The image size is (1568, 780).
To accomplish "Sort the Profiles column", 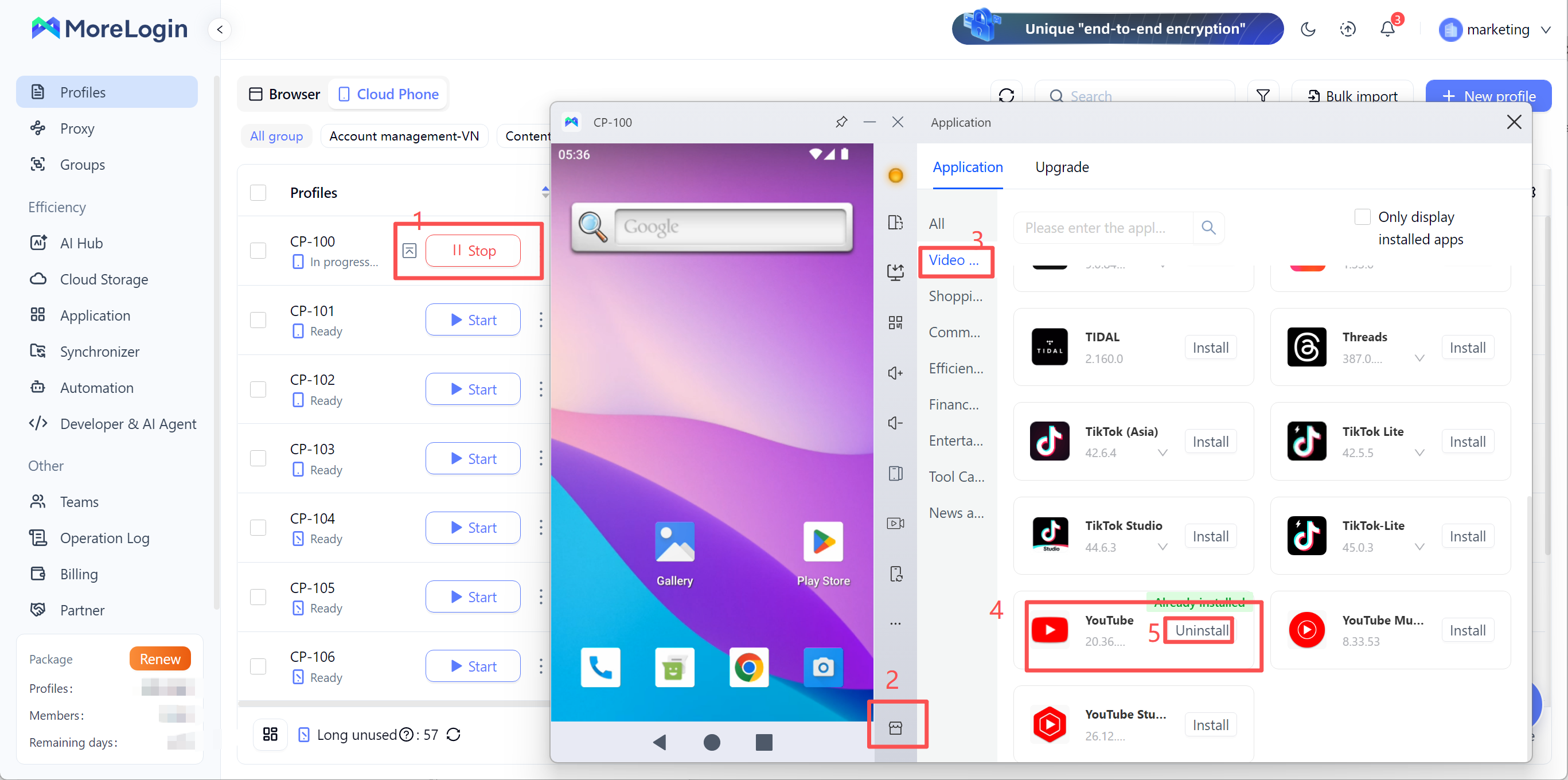I will tap(545, 192).
